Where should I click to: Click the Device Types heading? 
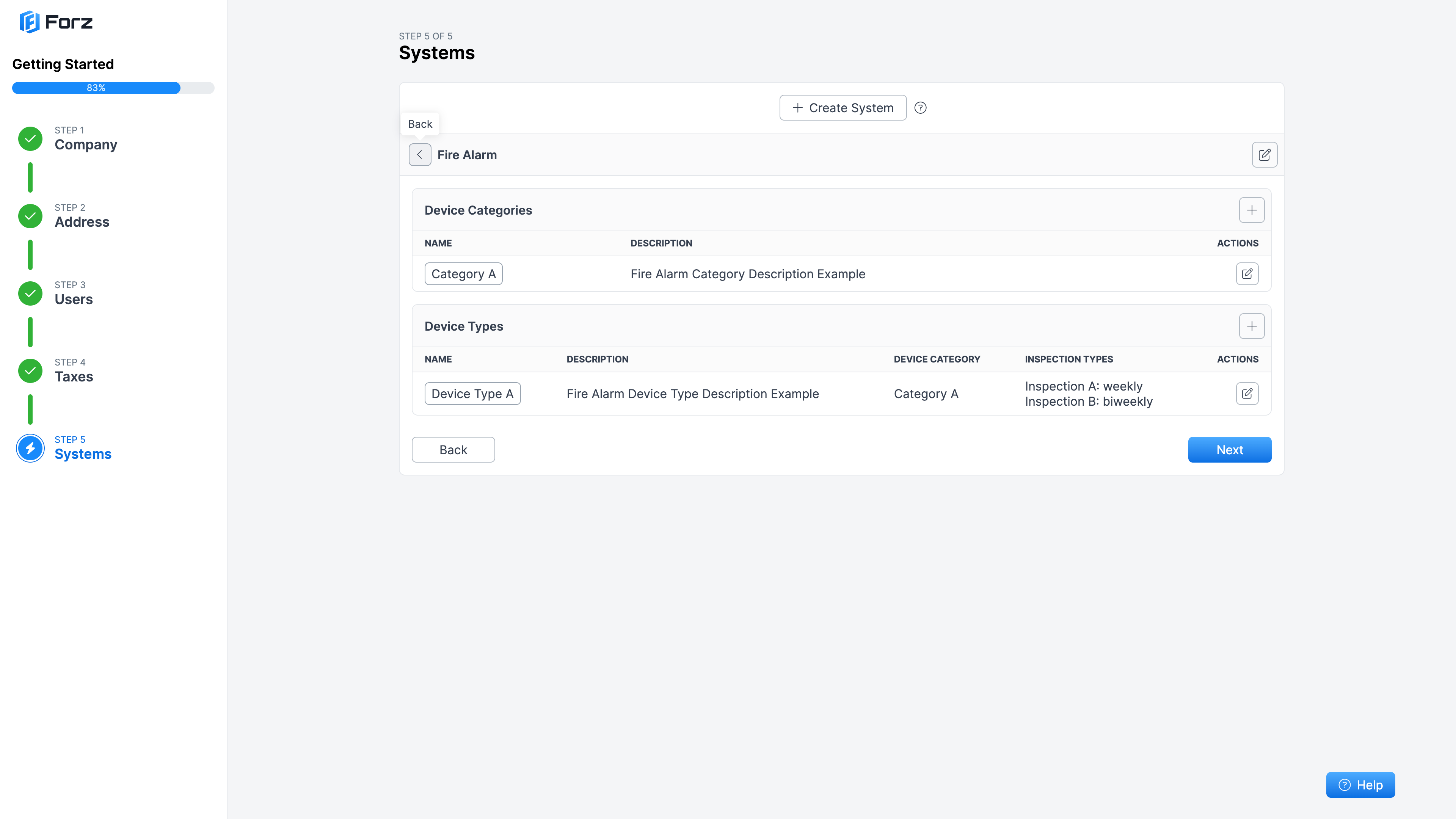[463, 326]
